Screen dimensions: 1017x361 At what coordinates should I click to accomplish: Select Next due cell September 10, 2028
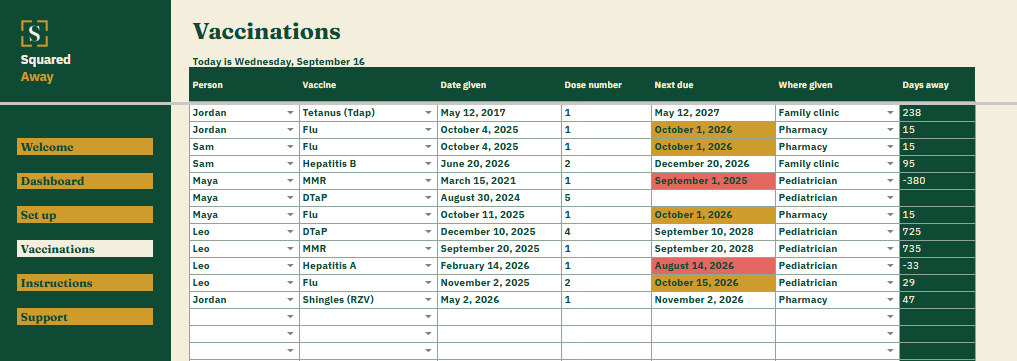713,231
